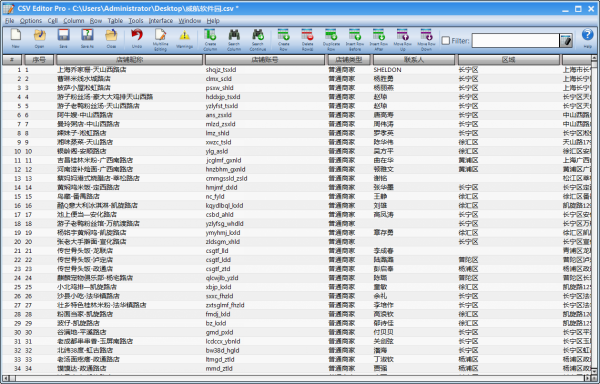Click the Create Row icon
The width and height of the screenshot is (600, 384).
click(x=284, y=39)
